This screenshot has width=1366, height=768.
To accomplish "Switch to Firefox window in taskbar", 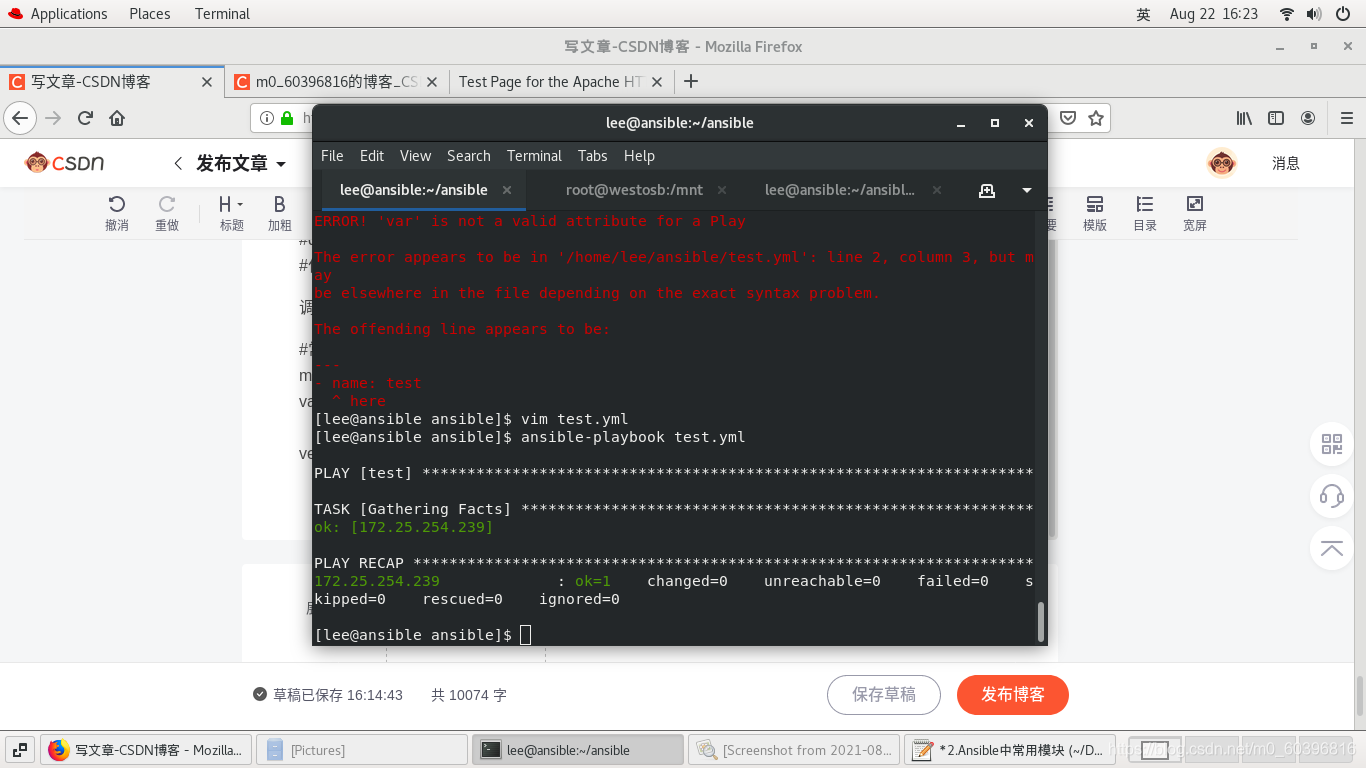I will [146, 750].
